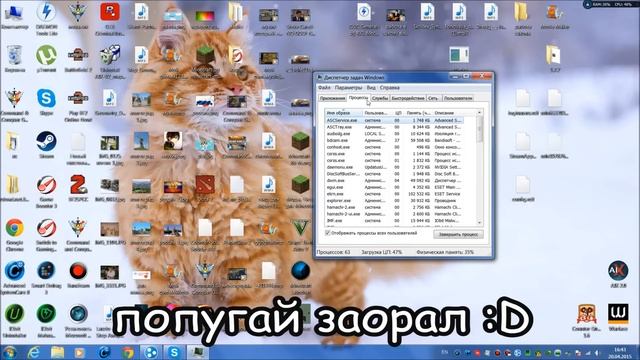Switch to the Службы tab
Screen dimensions: 640x360
(x=380, y=98)
